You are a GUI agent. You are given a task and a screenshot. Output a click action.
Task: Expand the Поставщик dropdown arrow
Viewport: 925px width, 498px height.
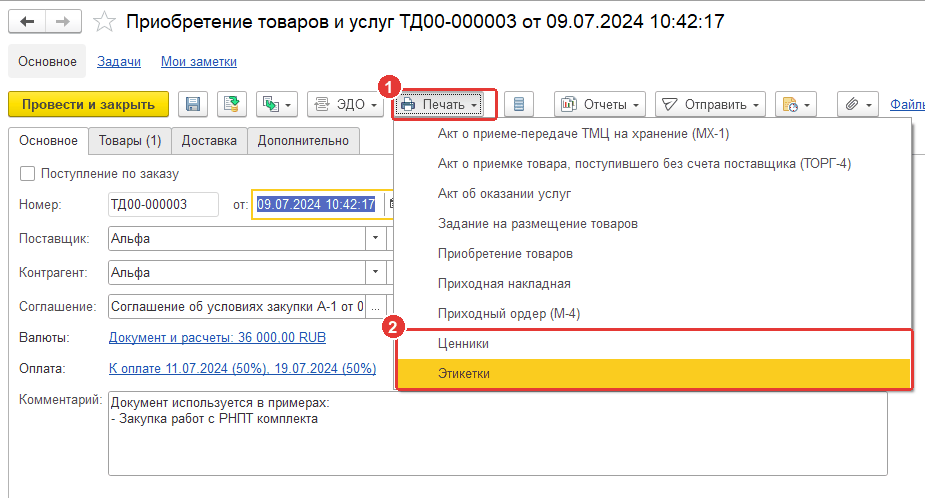point(375,239)
